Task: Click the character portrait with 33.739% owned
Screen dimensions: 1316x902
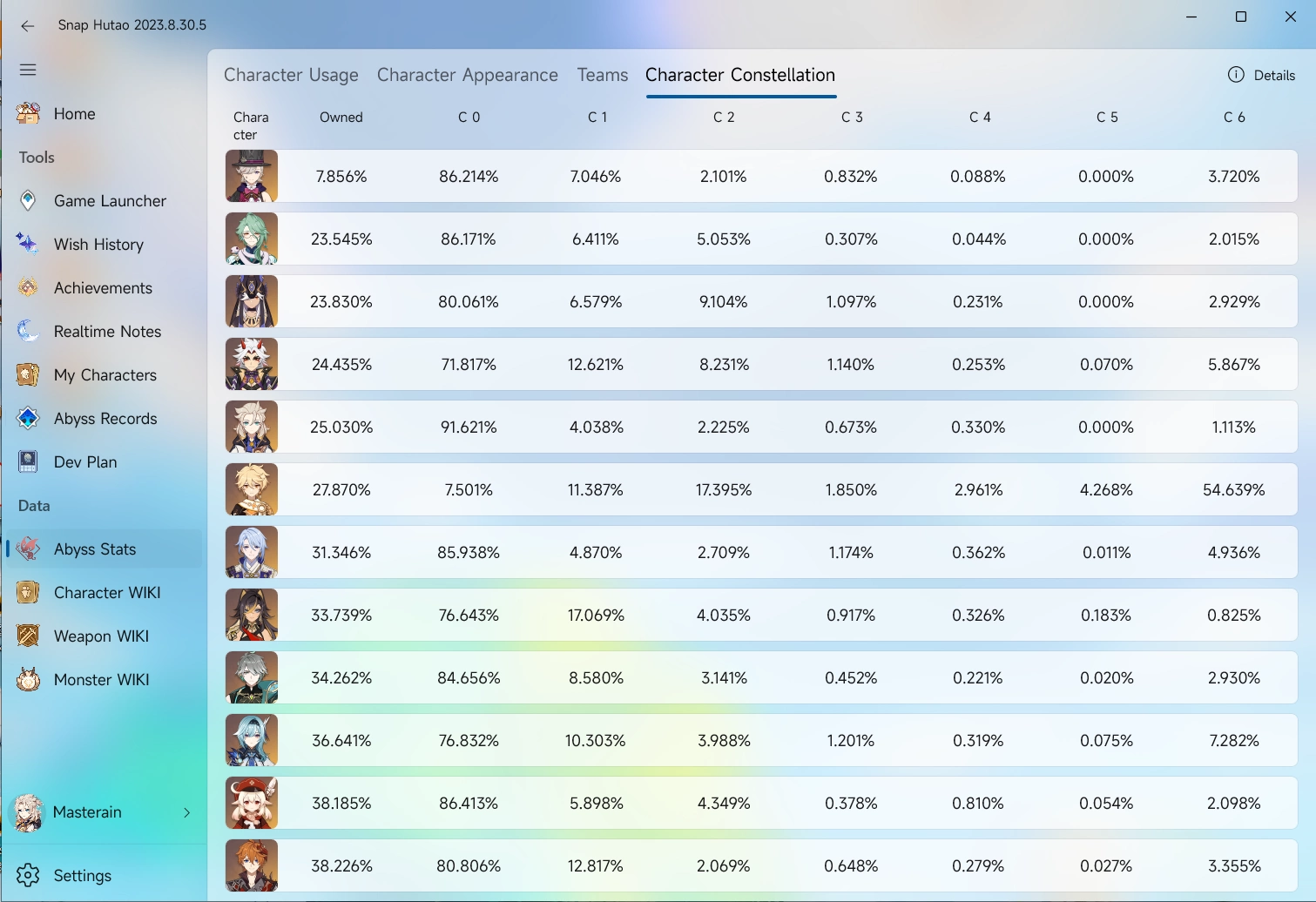Action: pyautogui.click(x=252, y=615)
